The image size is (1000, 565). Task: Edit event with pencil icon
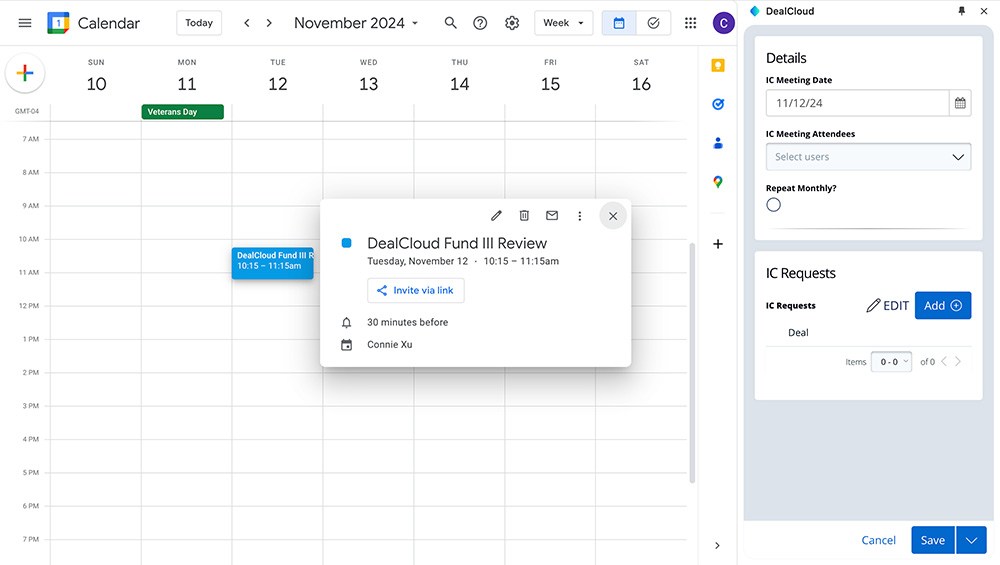496,216
